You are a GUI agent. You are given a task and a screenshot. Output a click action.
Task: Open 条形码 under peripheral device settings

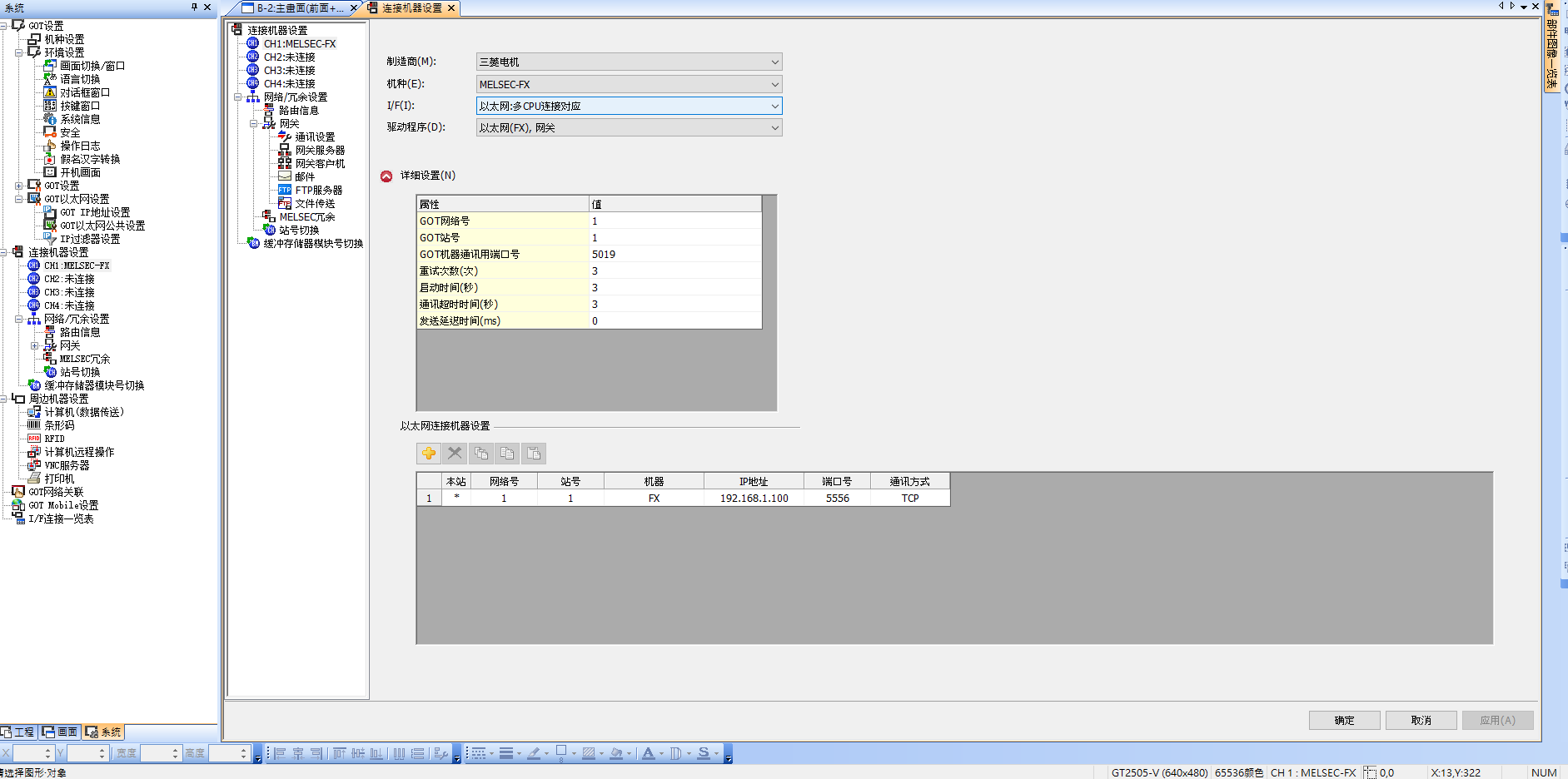tap(59, 425)
